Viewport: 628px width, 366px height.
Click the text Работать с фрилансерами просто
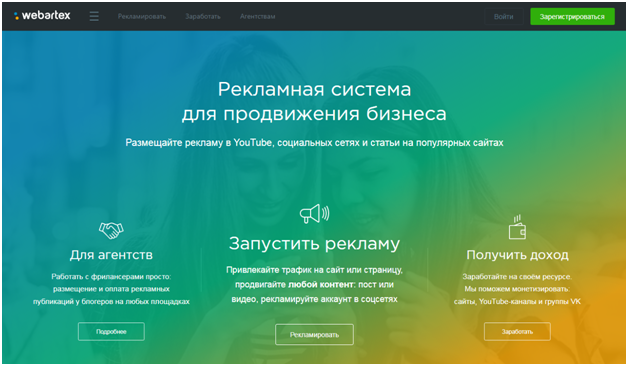click(111, 277)
